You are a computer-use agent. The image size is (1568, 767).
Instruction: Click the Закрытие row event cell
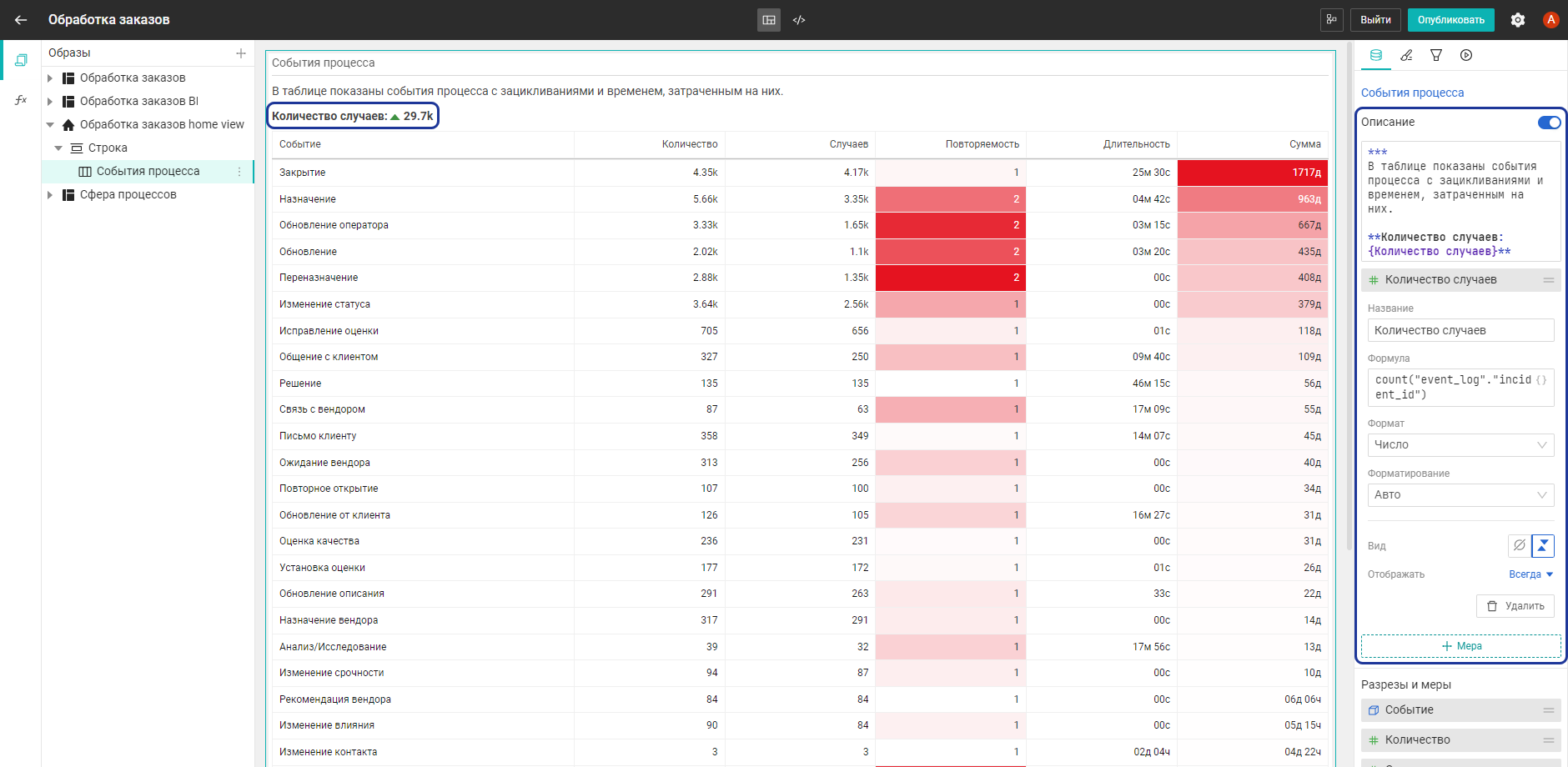(423, 173)
